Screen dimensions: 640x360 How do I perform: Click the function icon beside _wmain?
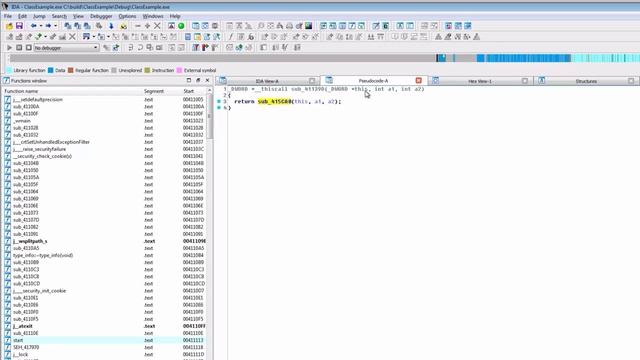click(7, 121)
